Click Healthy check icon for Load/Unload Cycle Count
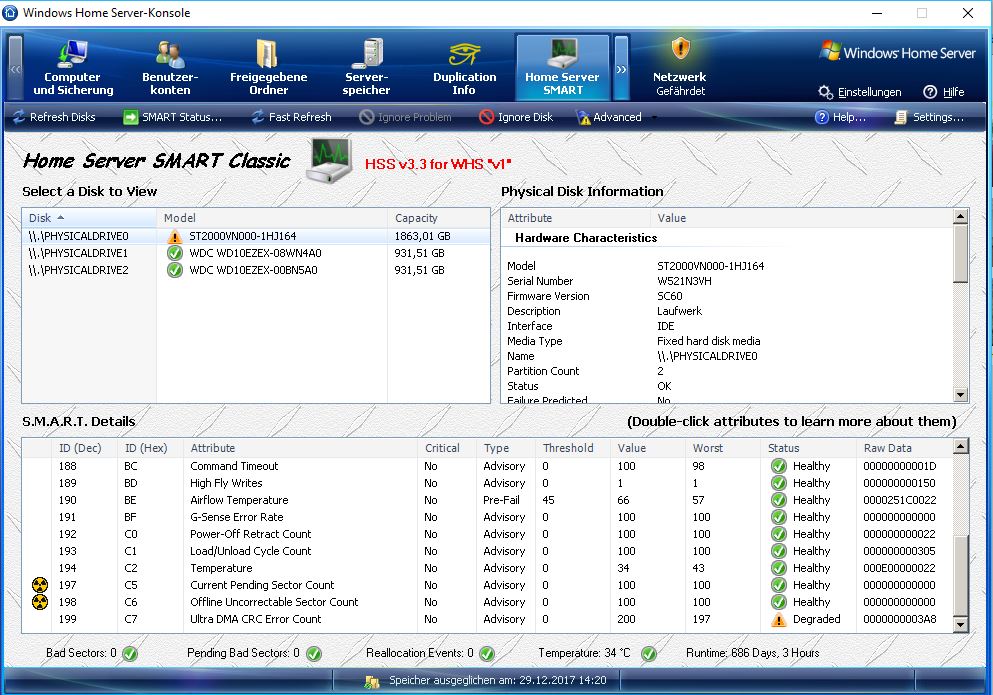Screen dimensions: 993x695 pyautogui.click(x=778, y=551)
